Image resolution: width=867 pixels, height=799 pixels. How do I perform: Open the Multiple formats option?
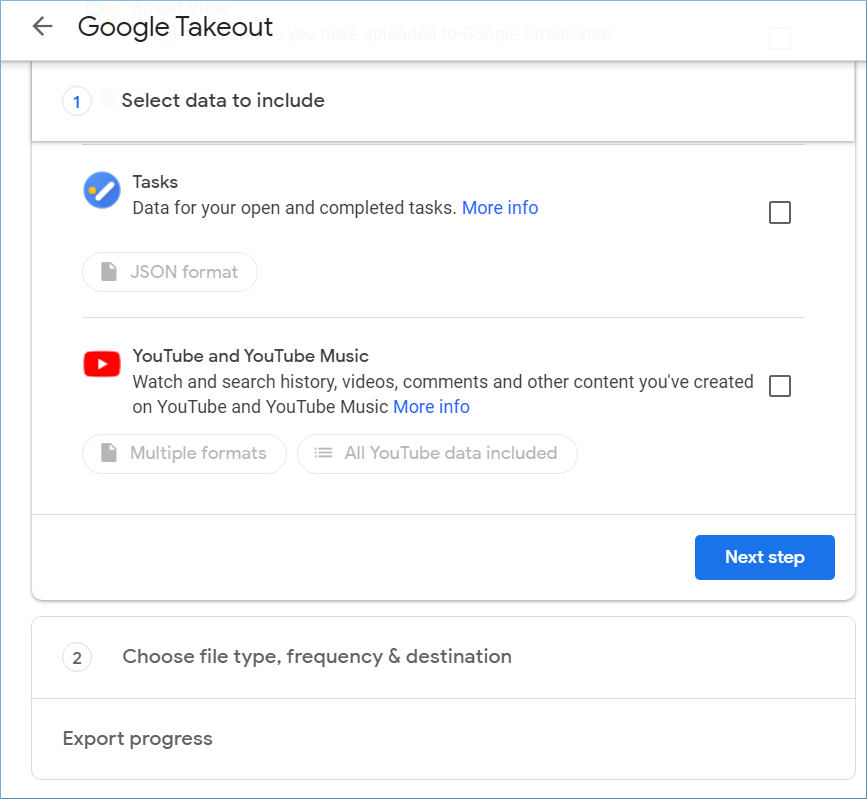[x=184, y=453]
